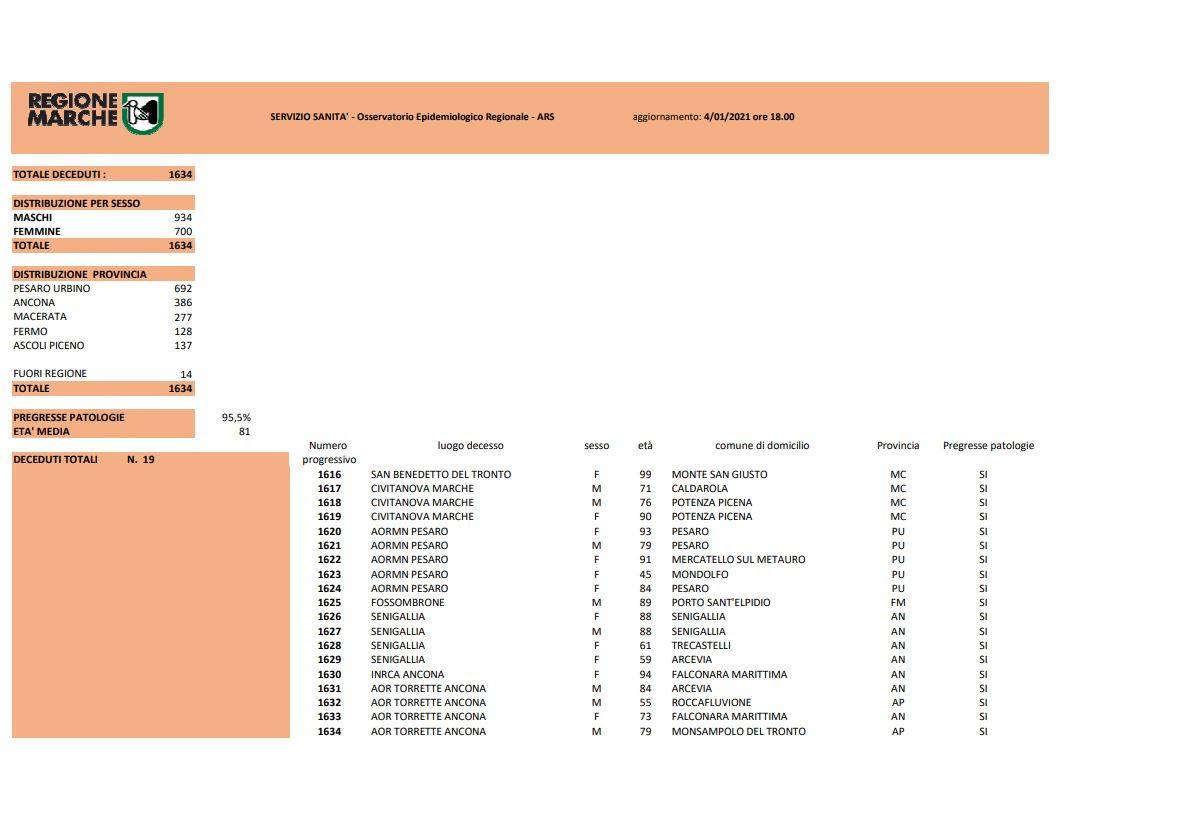Click the ANCONA count 386

183,303
